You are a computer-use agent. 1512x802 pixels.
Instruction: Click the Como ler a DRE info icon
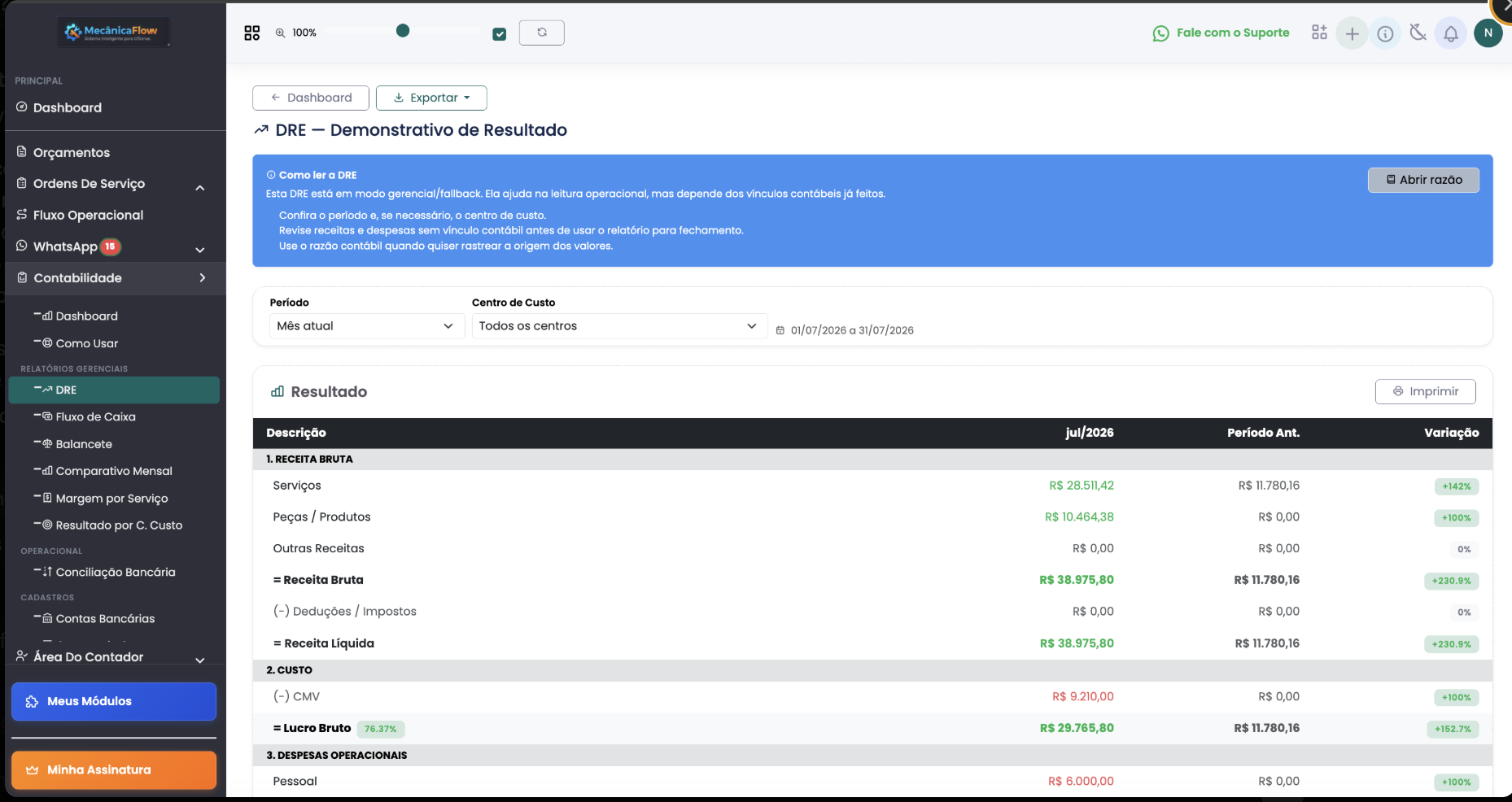(x=271, y=175)
